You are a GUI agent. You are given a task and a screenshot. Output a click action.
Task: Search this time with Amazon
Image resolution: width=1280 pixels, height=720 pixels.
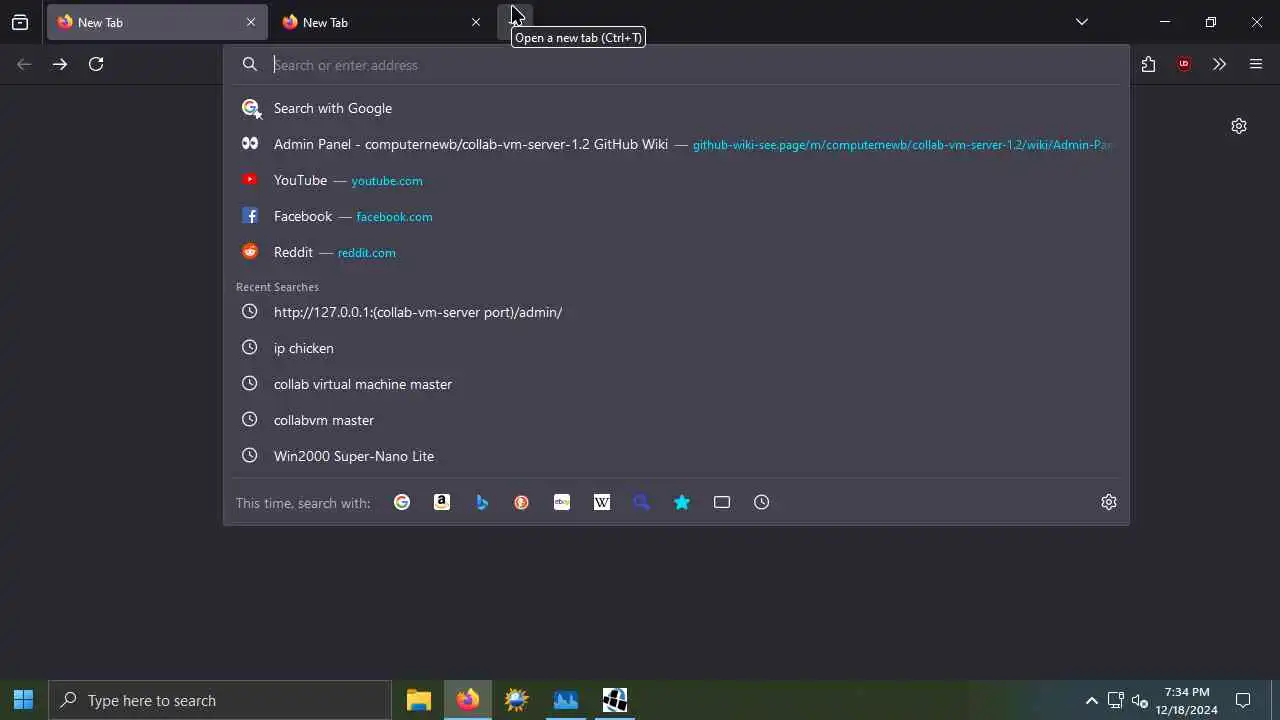coord(442,502)
